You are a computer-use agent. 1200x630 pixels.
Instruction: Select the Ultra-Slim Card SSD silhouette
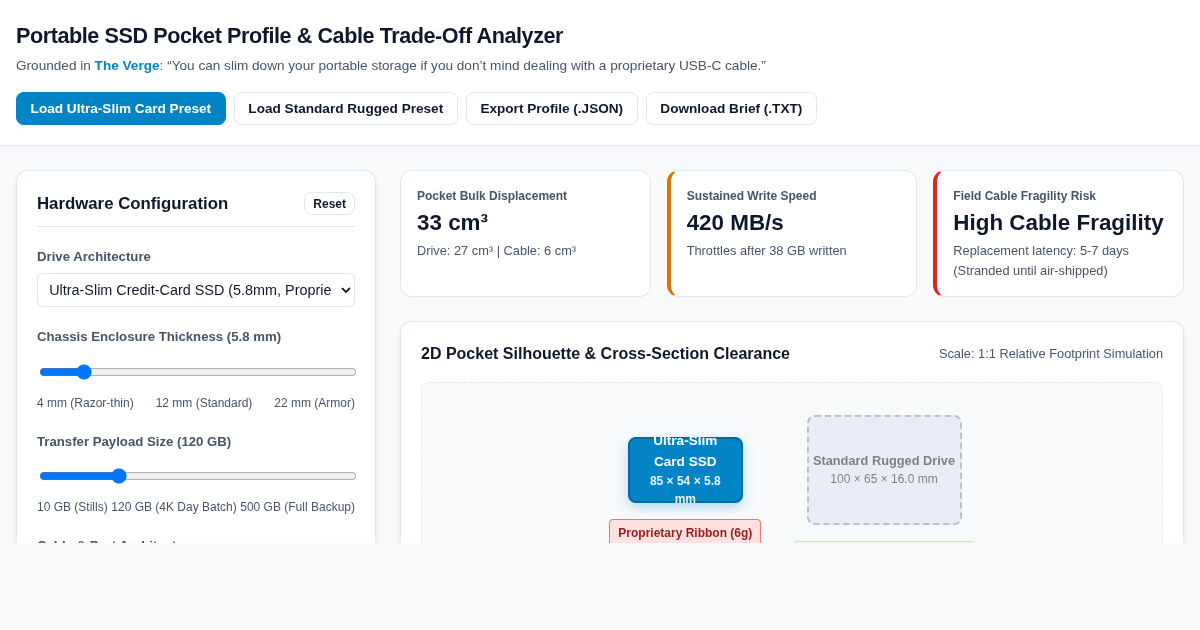click(685, 470)
